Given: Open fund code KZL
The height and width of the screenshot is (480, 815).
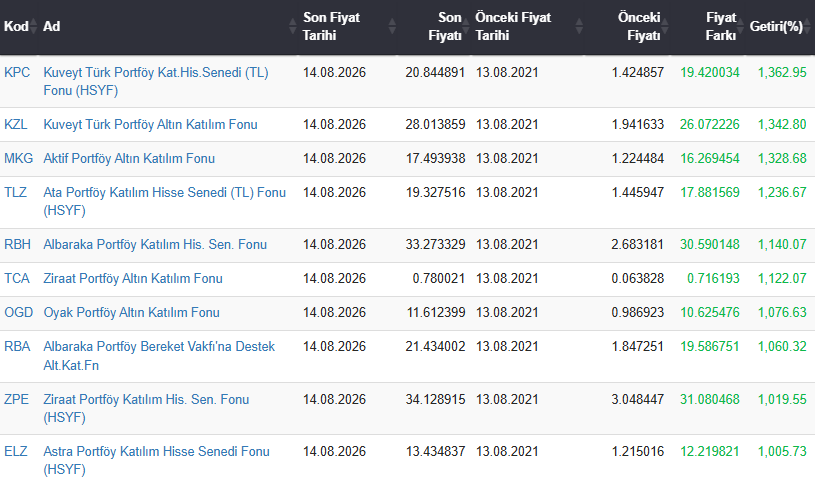Looking at the screenshot, I should click(x=16, y=124).
